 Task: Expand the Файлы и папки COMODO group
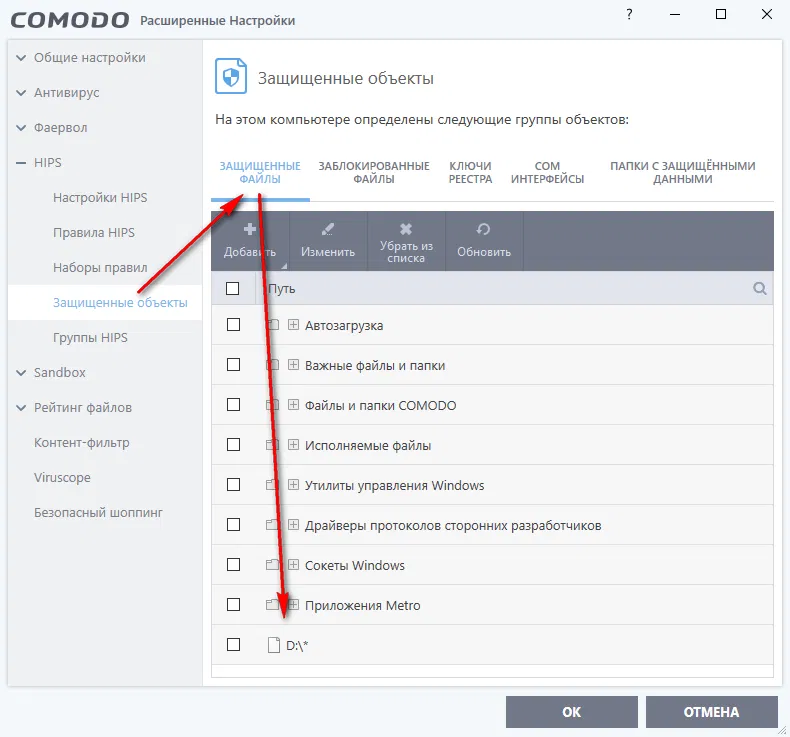(x=293, y=405)
